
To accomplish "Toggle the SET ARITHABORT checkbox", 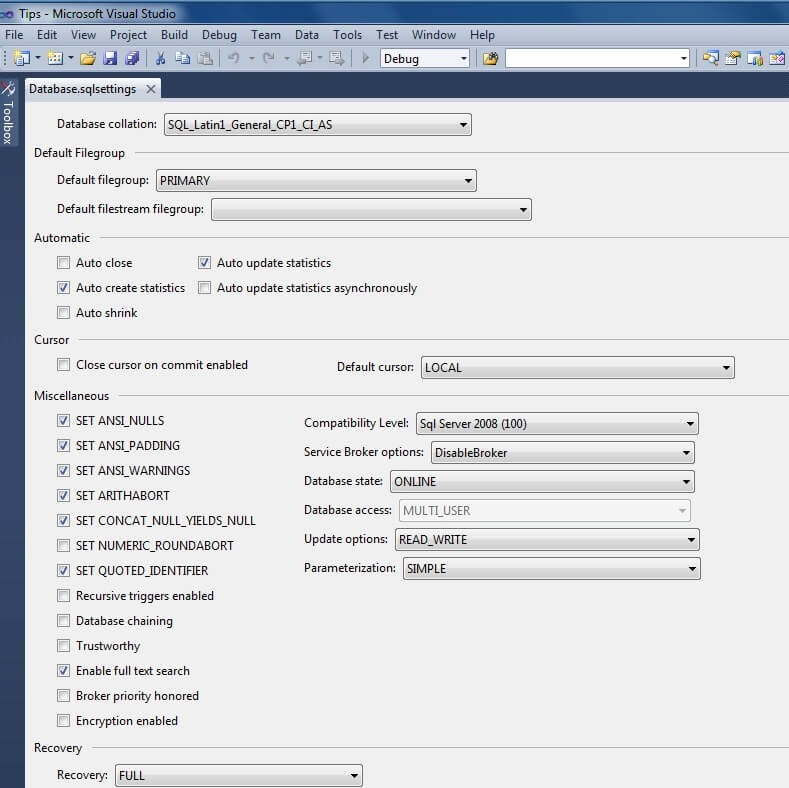I will click(x=63, y=496).
